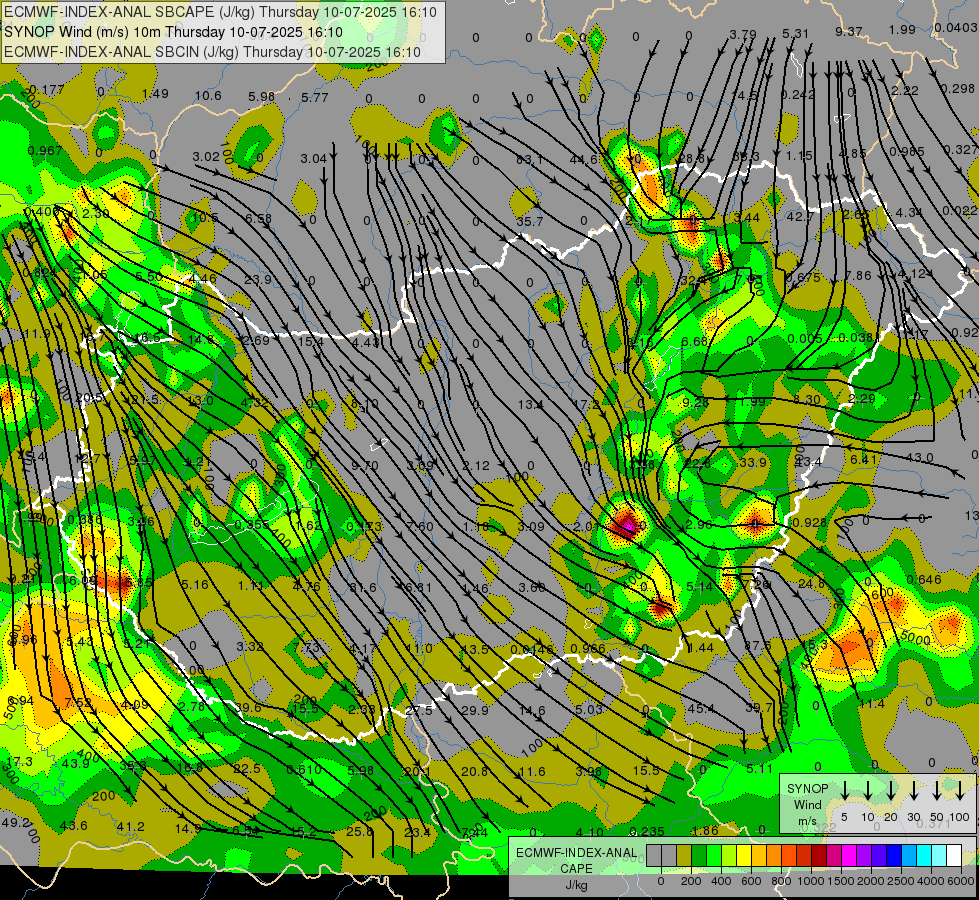The height and width of the screenshot is (900, 979).
Task: Select the yellow-green swatch right of 400 tick
Action: coord(729,855)
